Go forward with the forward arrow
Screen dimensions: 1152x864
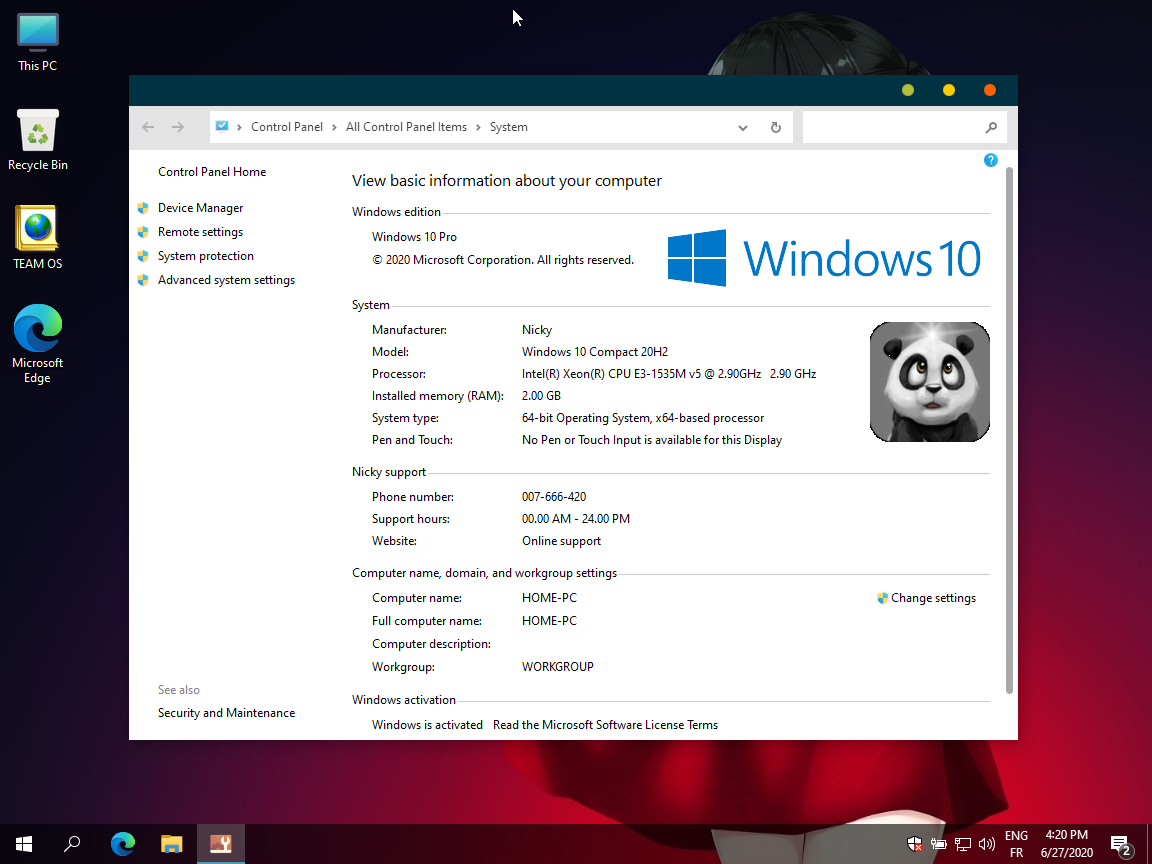[x=178, y=127]
